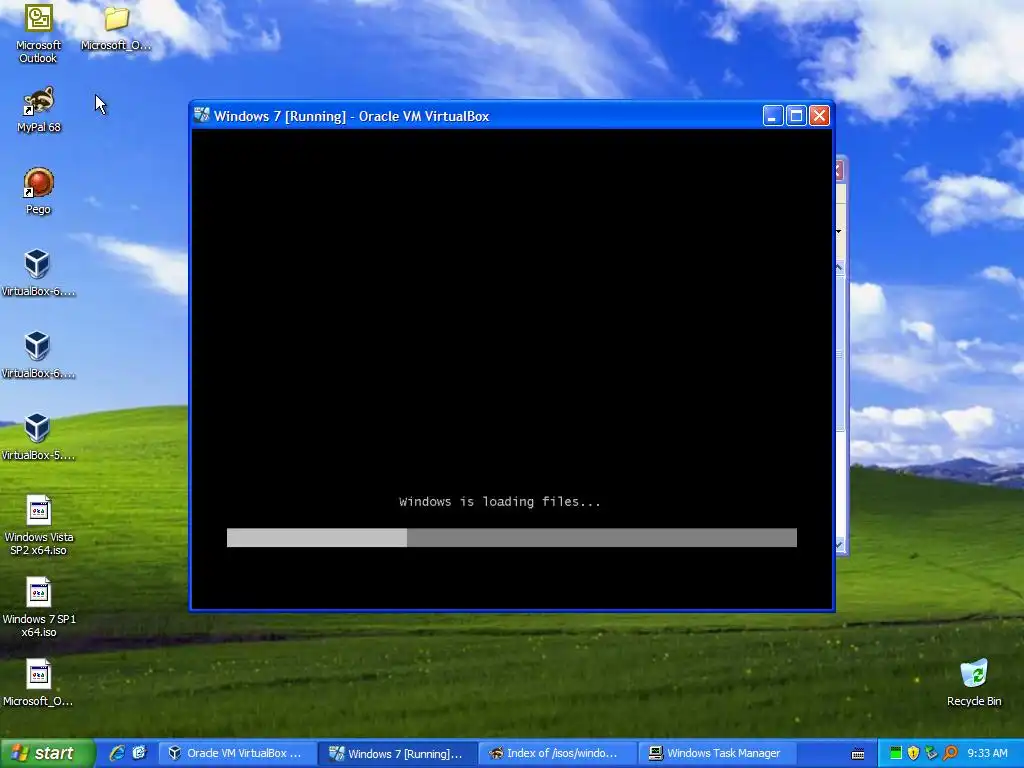Click the keyboard icon near system tray
Image resolution: width=1024 pixels, height=768 pixels.
(x=858, y=754)
